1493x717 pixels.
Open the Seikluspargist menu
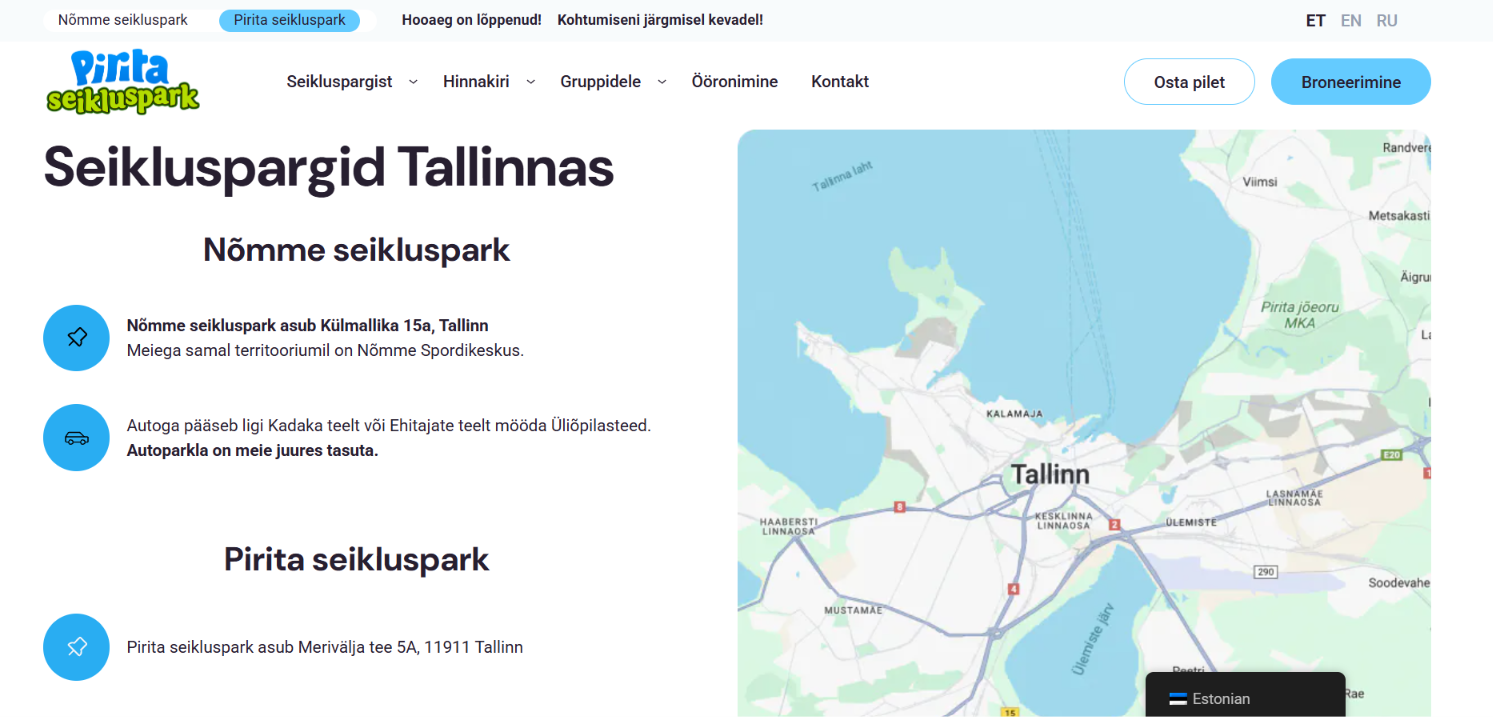339,82
